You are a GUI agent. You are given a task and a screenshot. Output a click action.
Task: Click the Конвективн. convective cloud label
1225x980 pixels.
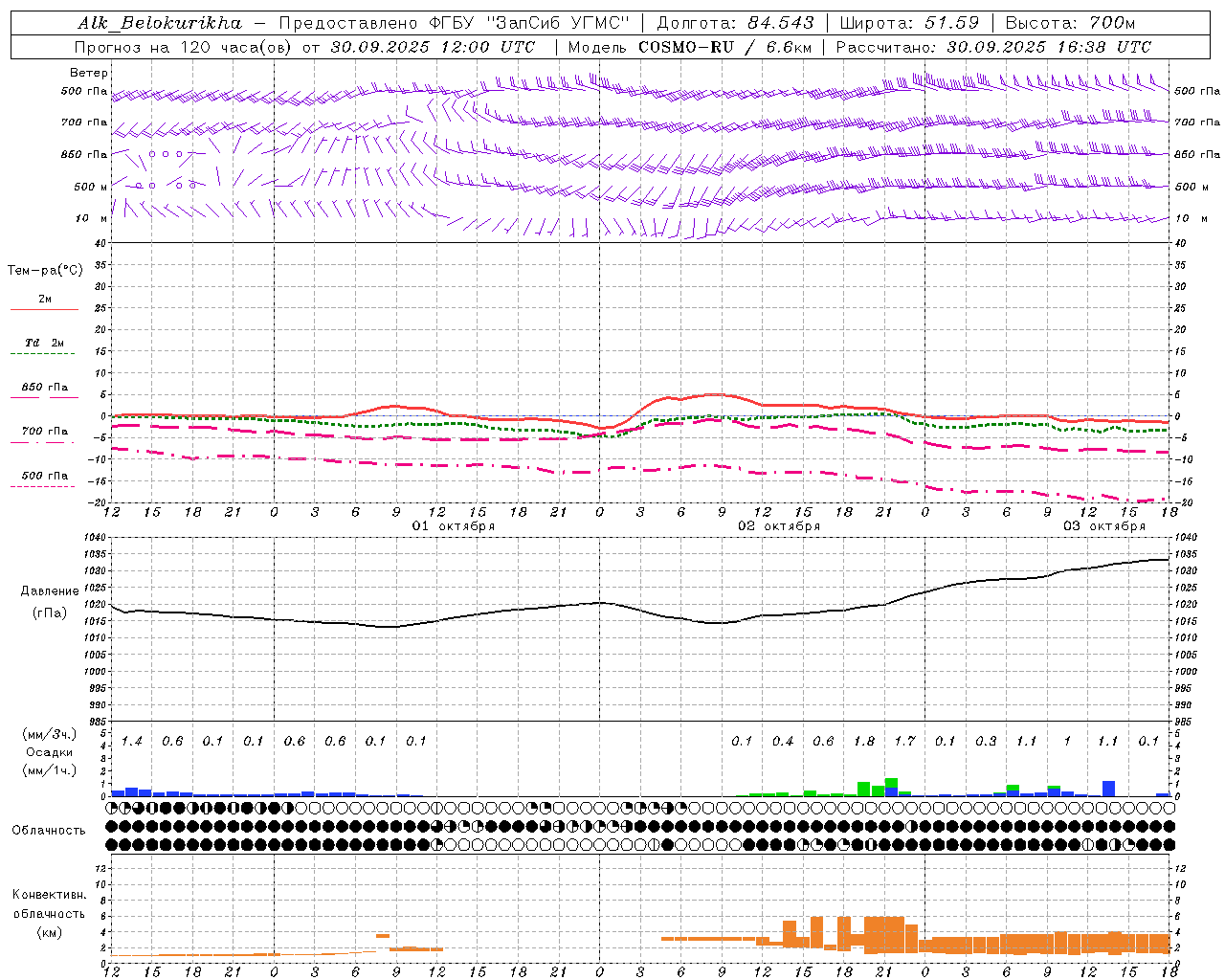click(49, 895)
